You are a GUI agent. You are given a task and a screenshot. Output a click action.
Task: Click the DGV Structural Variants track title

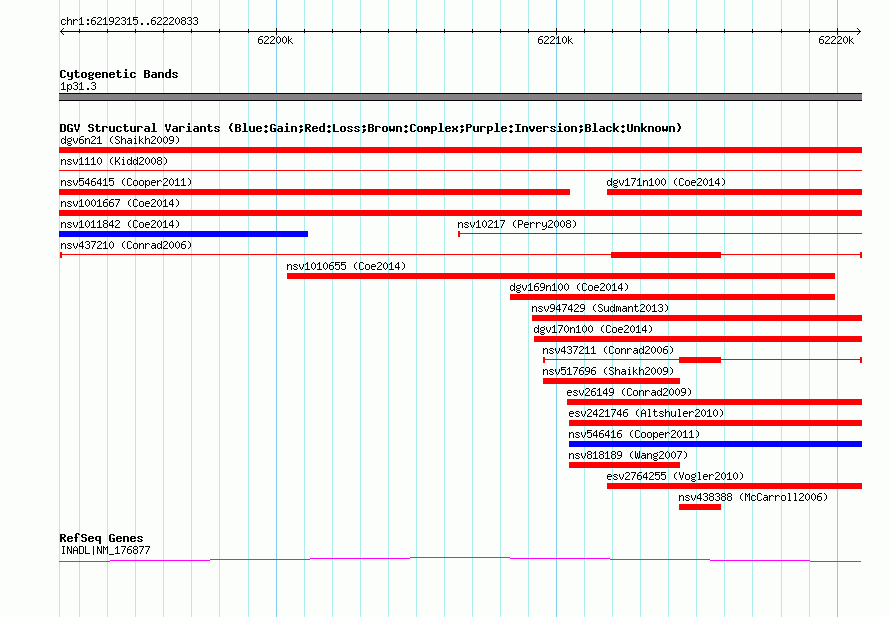(x=370, y=128)
